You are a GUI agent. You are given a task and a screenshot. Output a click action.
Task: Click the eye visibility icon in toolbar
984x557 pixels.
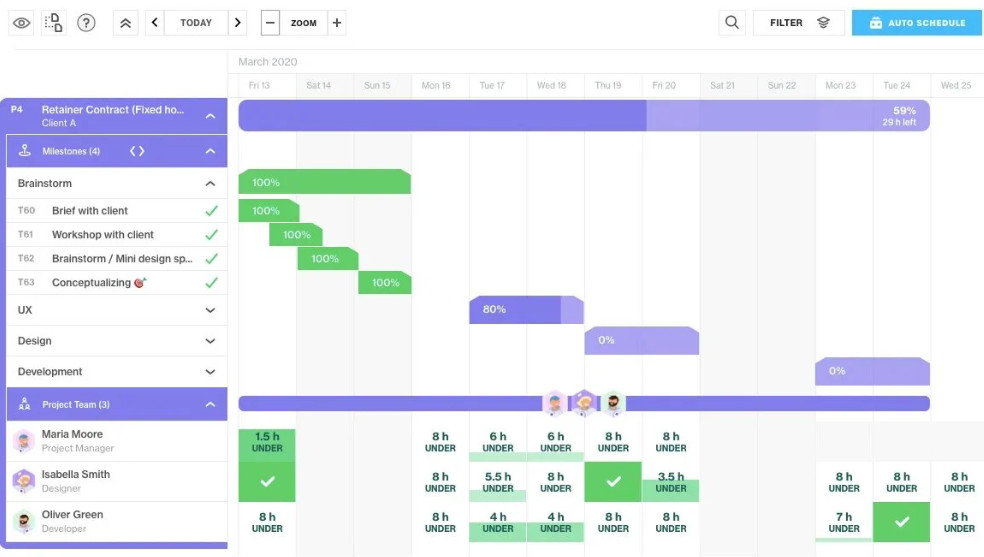pyautogui.click(x=21, y=23)
